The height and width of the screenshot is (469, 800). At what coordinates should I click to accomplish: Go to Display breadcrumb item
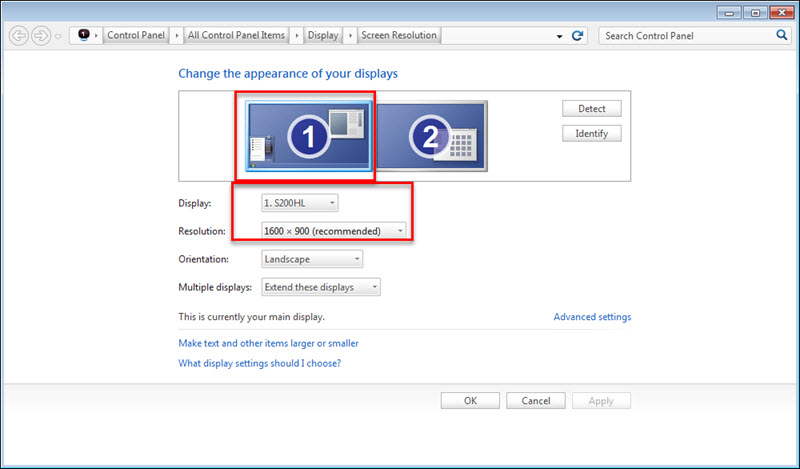tap(323, 35)
